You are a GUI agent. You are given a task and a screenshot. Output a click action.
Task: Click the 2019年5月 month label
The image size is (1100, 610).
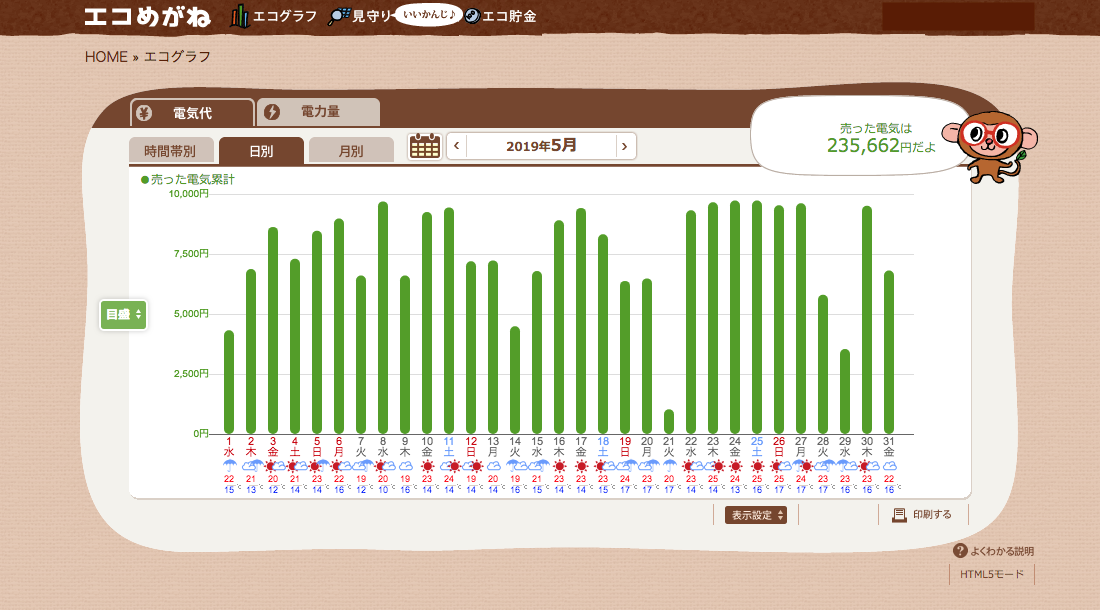pyautogui.click(x=541, y=146)
